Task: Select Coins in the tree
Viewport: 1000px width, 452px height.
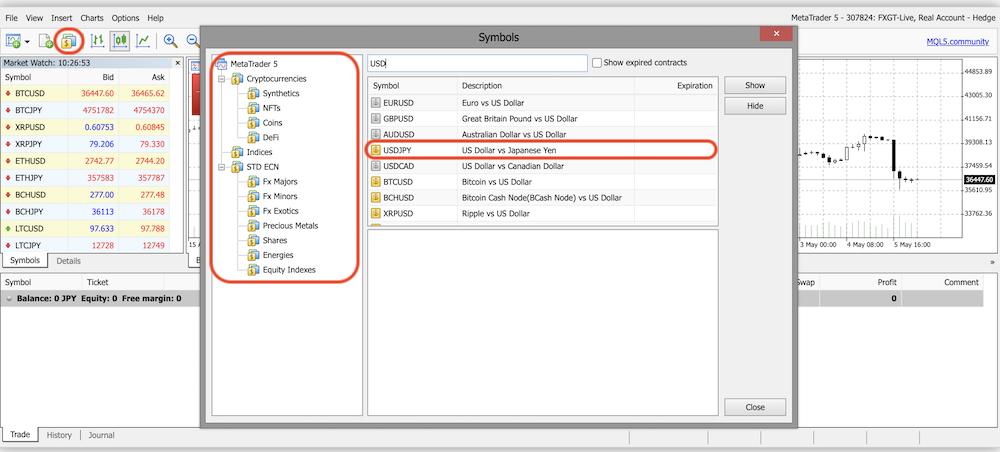Action: pyautogui.click(x=272, y=122)
